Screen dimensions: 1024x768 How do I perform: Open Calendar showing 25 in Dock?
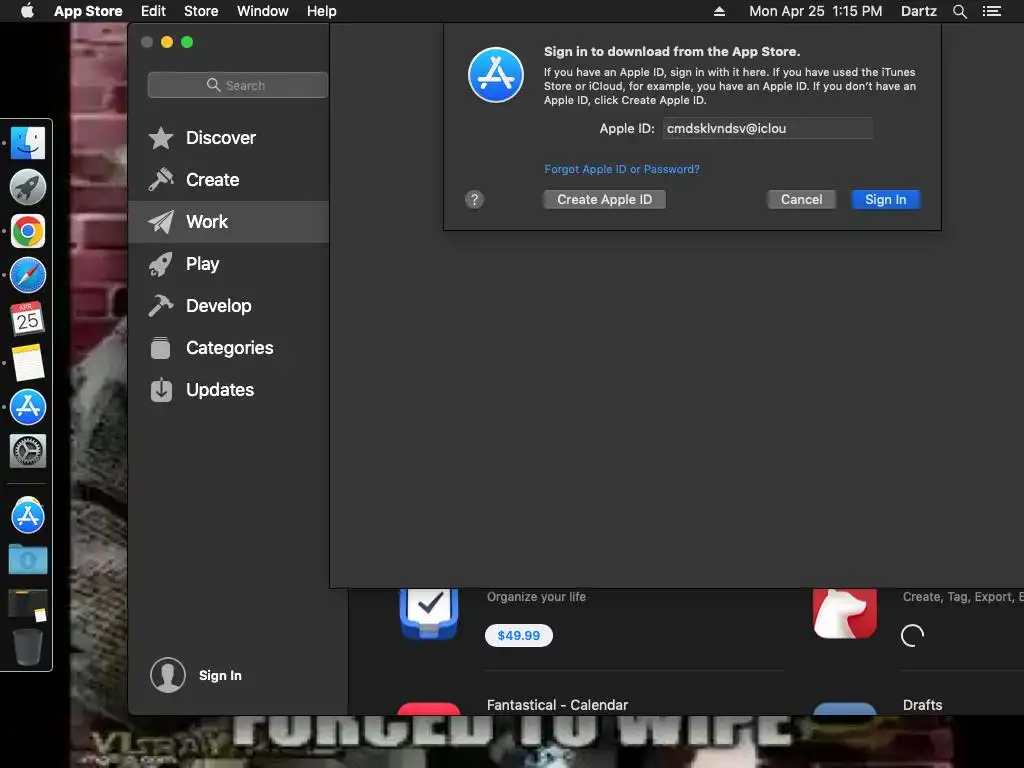(x=27, y=319)
